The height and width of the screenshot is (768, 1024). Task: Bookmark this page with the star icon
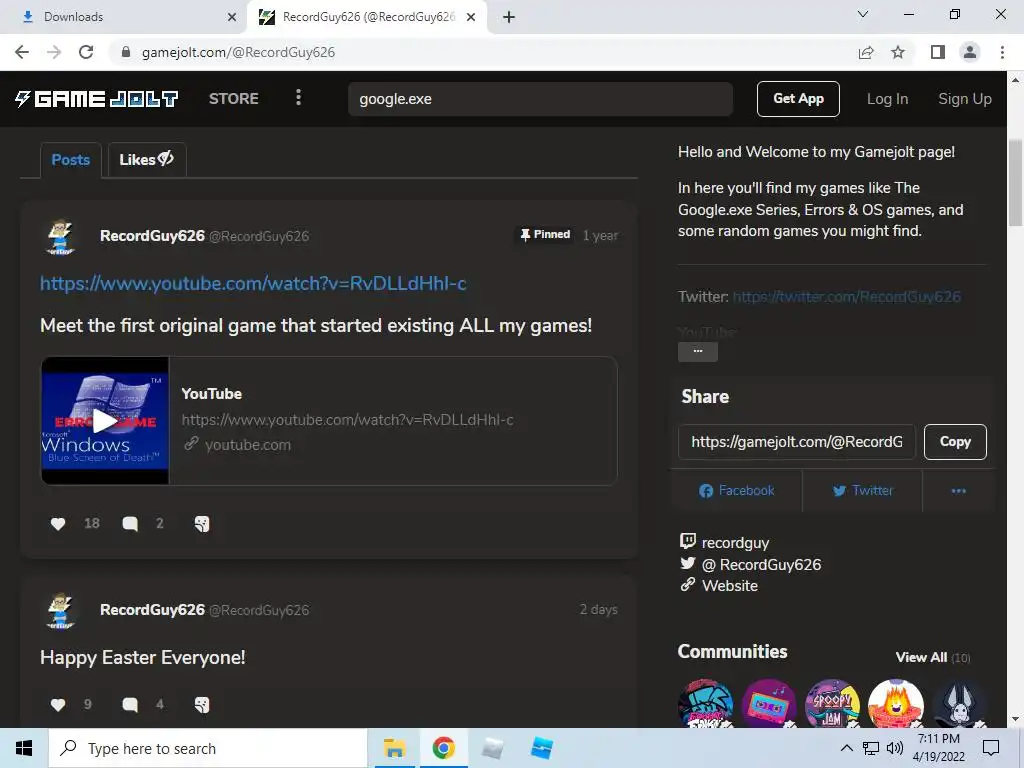click(x=898, y=52)
